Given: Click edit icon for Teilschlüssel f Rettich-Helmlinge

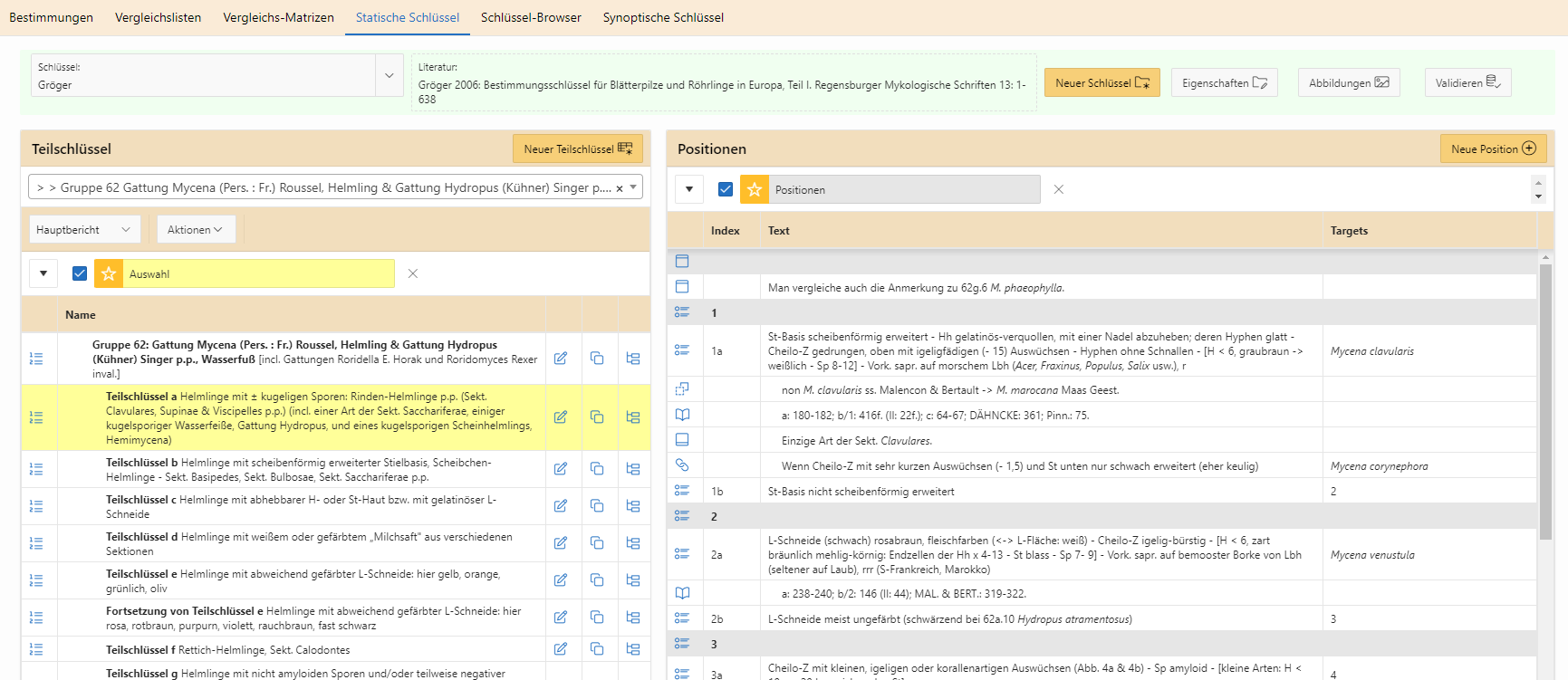Looking at the screenshot, I should point(561,649).
